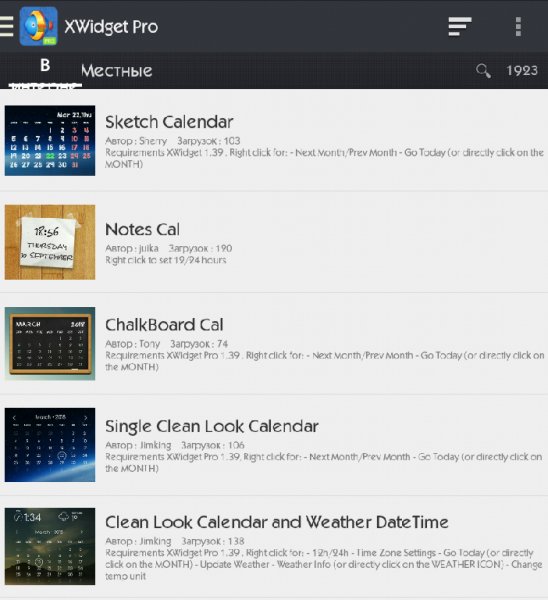The image size is (548, 600).
Task: Open the hamburger navigation menu
Action: click(7, 26)
